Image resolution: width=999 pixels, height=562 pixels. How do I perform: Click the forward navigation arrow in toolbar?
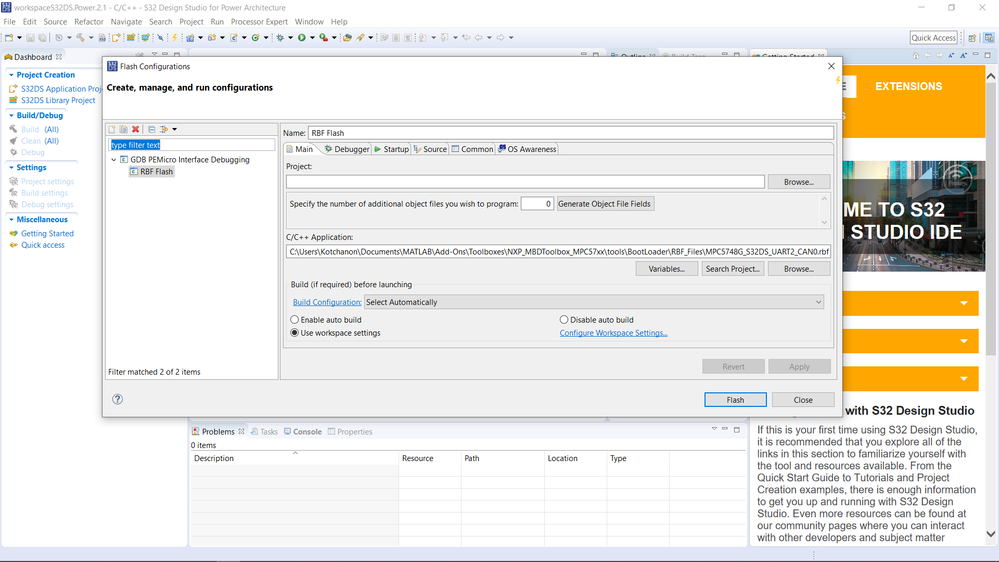coord(500,38)
